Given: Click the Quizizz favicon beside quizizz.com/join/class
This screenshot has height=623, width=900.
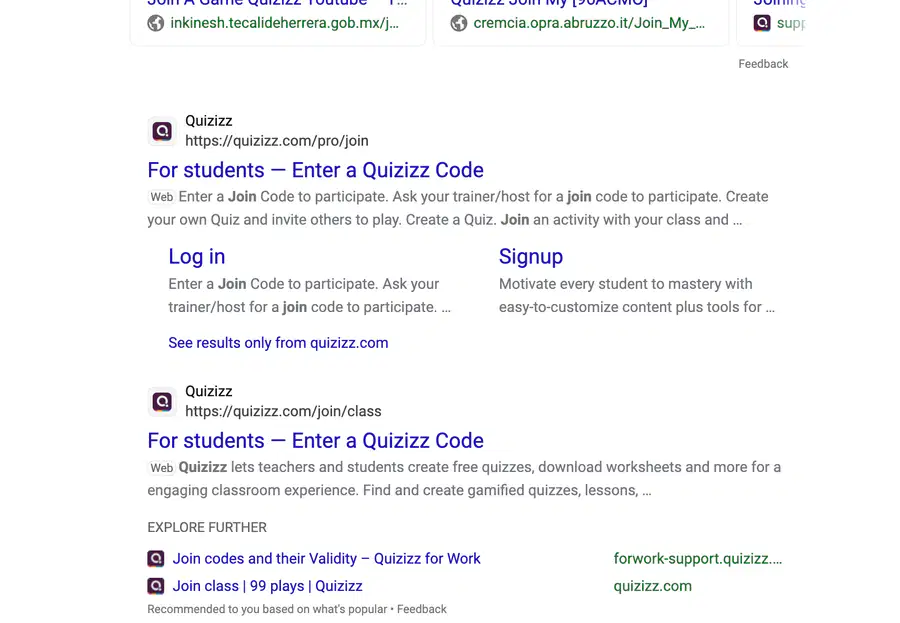Looking at the screenshot, I should pyautogui.click(x=162, y=401).
